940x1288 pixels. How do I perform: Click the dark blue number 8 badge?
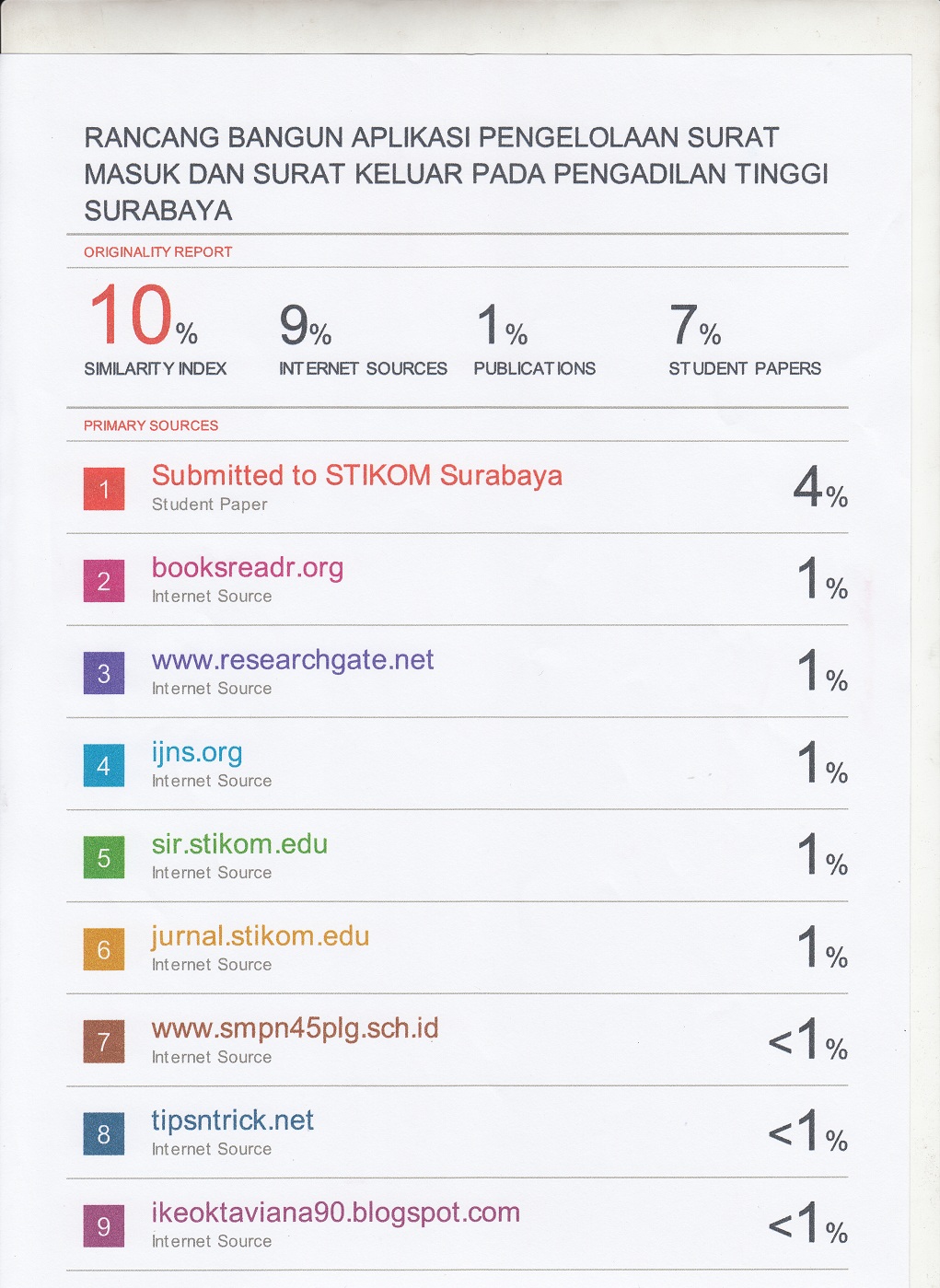point(104,1134)
